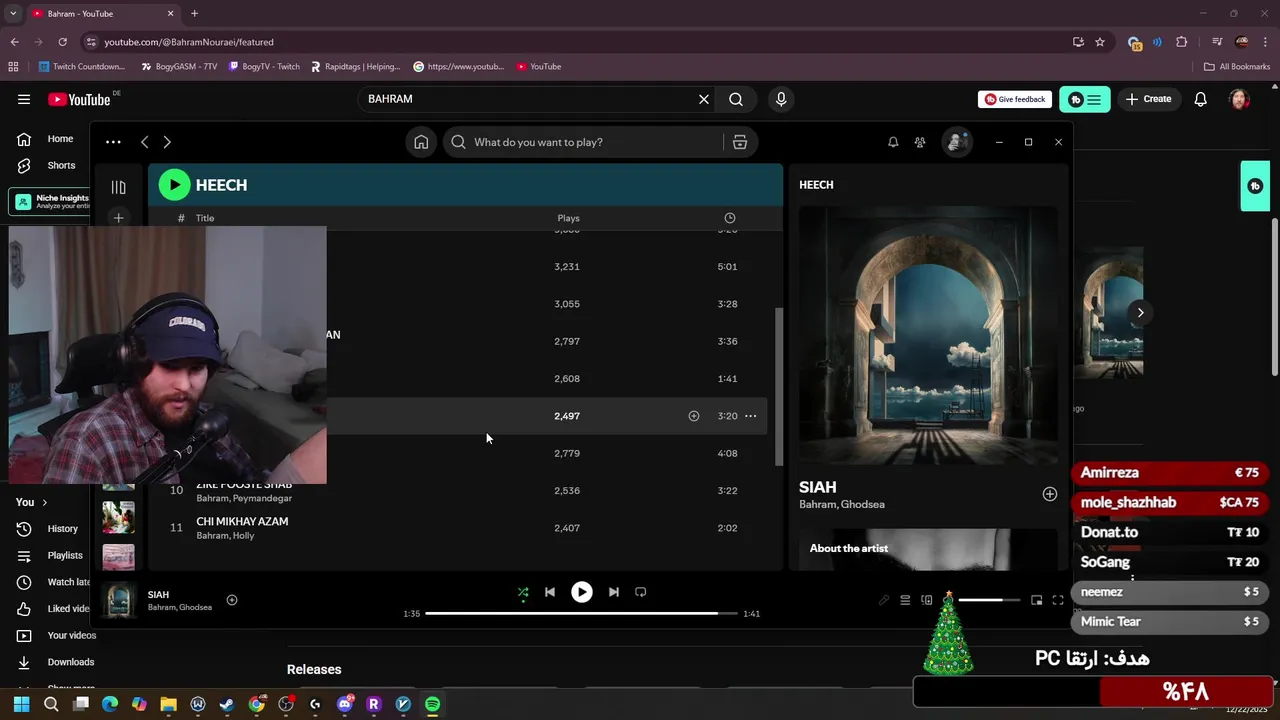
Task: Open Connect to a device icon
Action: click(927, 600)
